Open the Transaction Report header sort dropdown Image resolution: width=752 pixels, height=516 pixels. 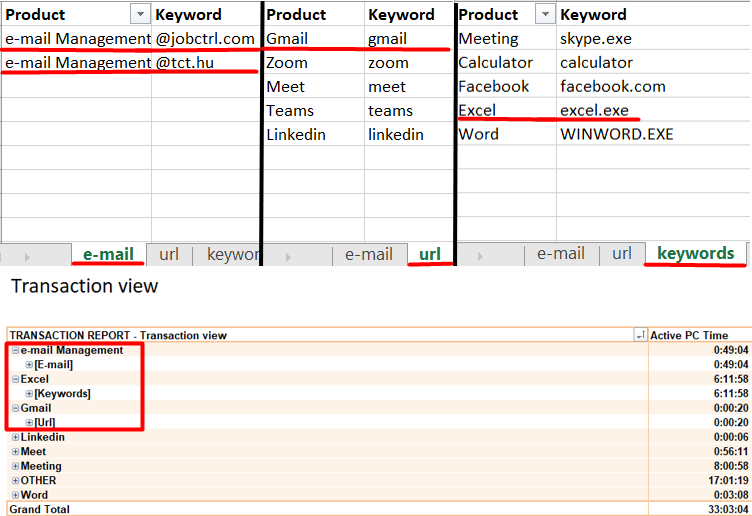tap(640, 335)
